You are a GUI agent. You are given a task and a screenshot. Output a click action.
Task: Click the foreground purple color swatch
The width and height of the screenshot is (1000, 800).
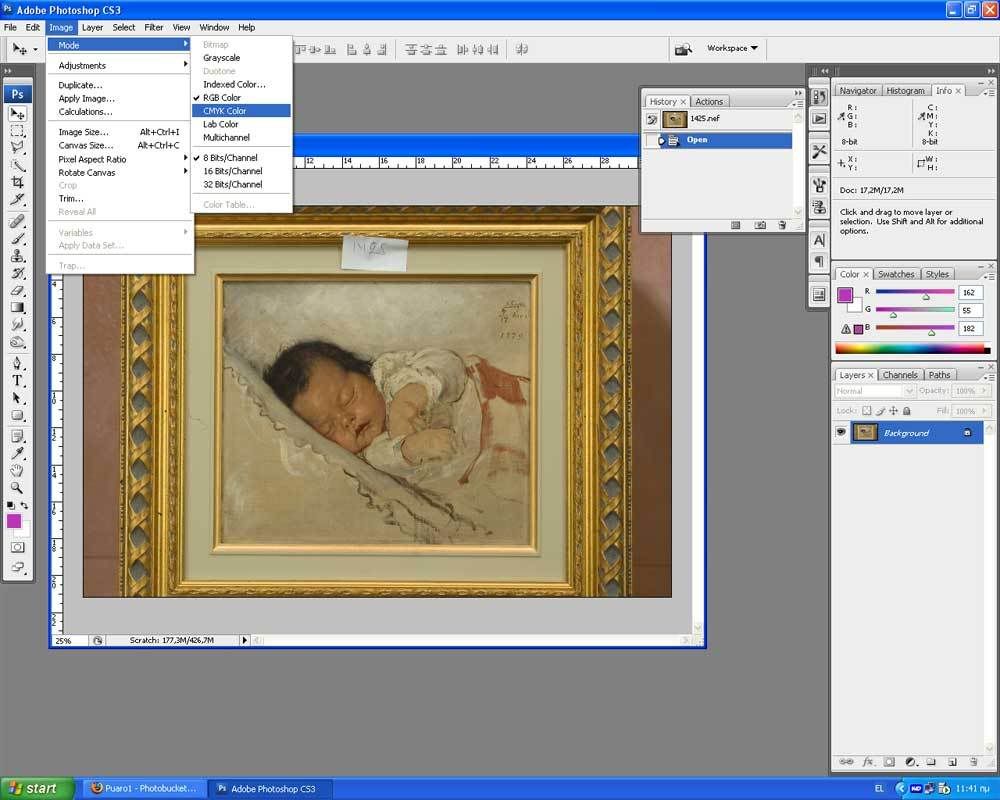(x=13, y=521)
